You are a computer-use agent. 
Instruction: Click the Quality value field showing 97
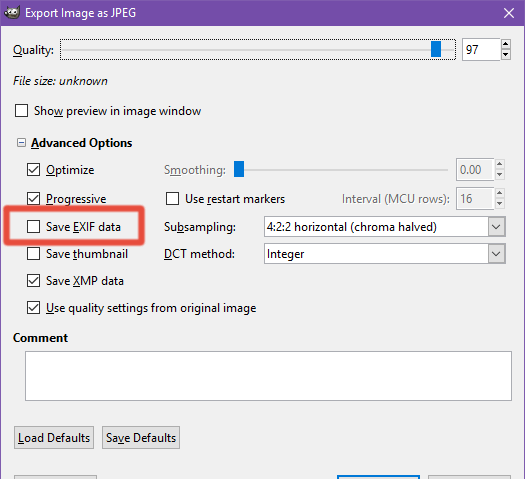(x=481, y=50)
